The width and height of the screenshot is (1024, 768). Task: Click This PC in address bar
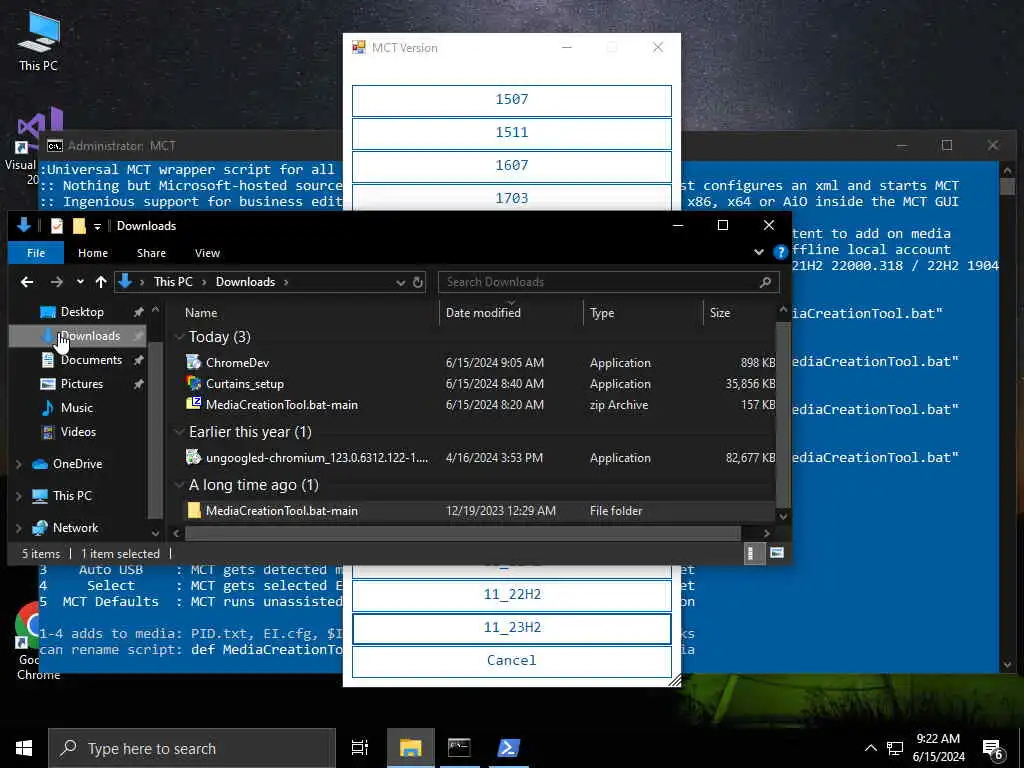(172, 282)
